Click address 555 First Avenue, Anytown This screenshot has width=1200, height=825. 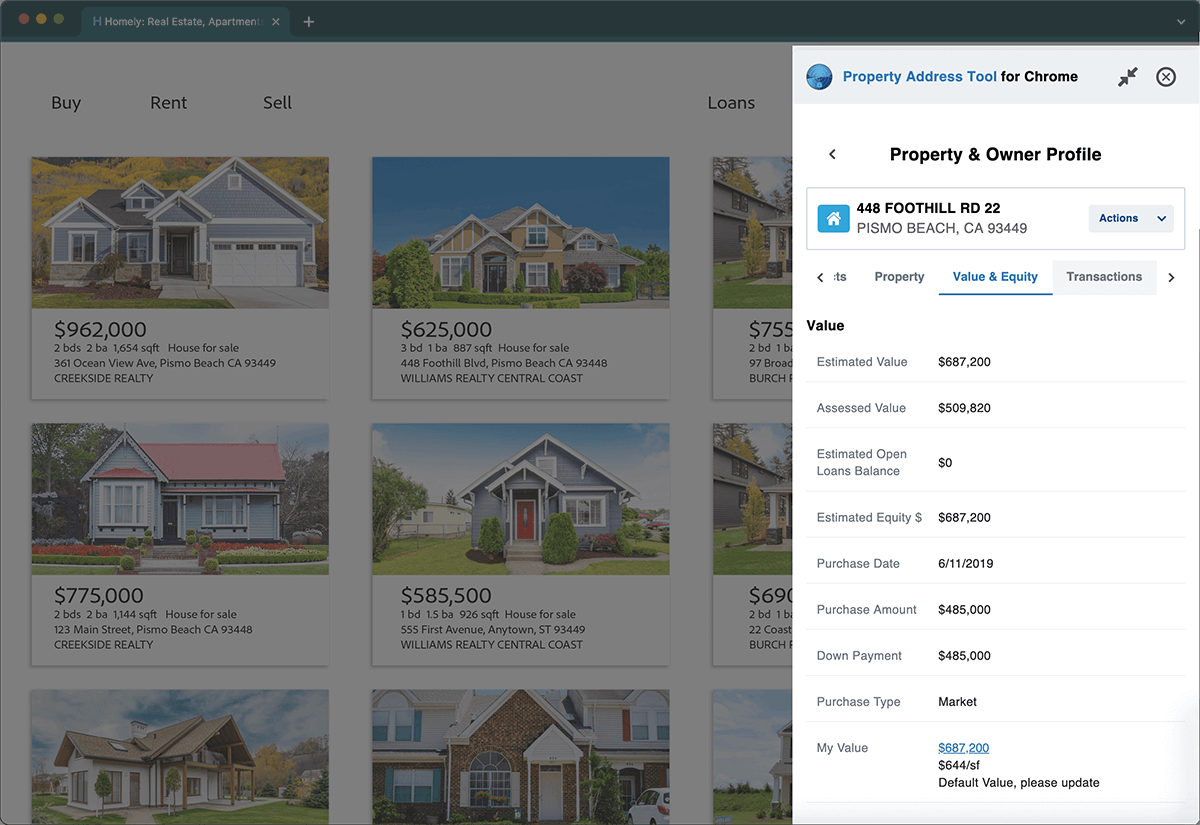pyautogui.click(x=493, y=630)
